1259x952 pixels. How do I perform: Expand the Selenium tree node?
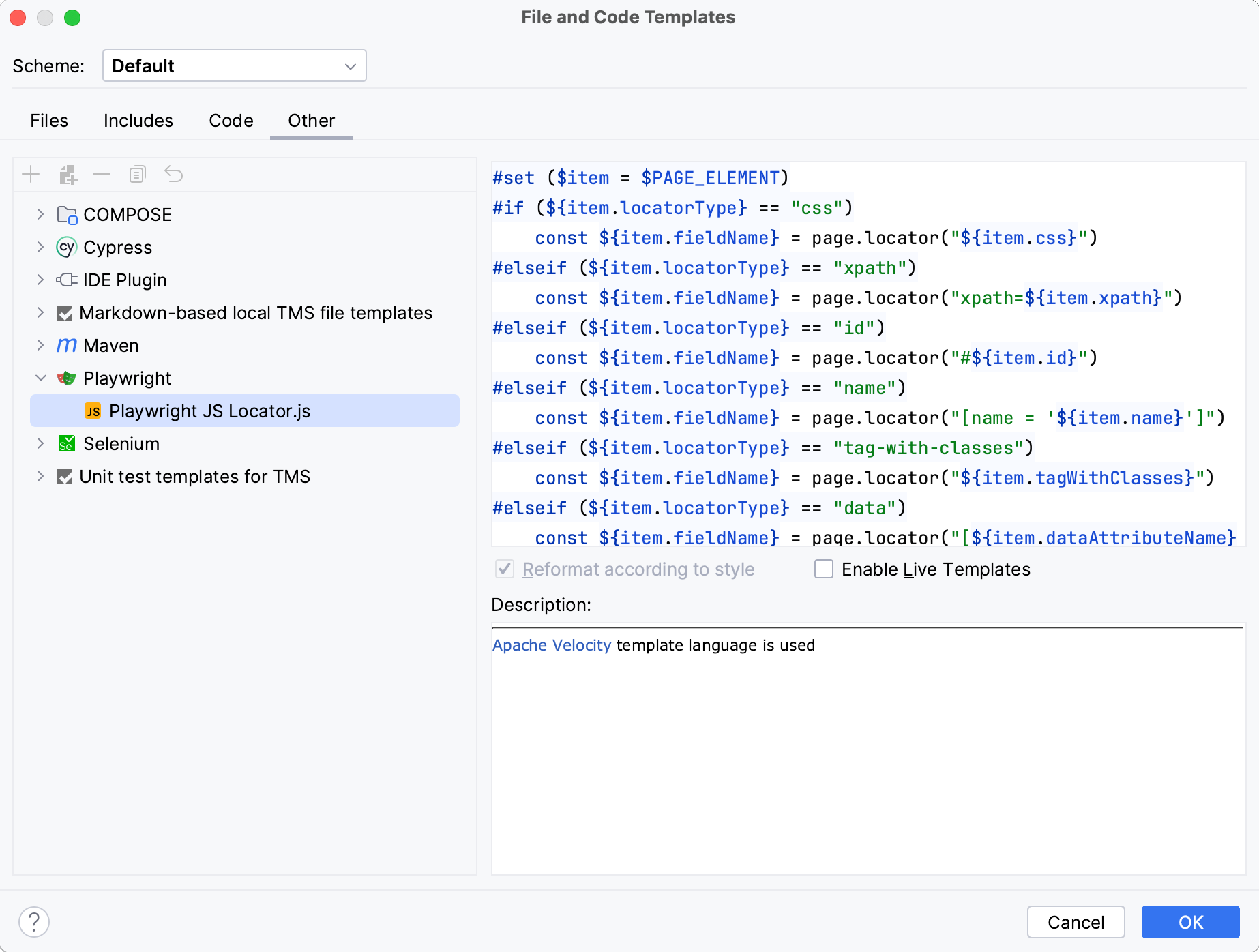(40, 444)
